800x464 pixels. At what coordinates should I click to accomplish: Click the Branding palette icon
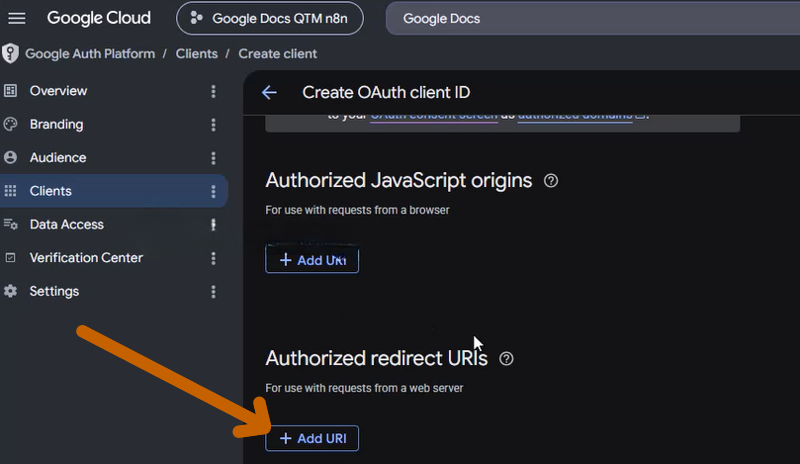(x=10, y=124)
